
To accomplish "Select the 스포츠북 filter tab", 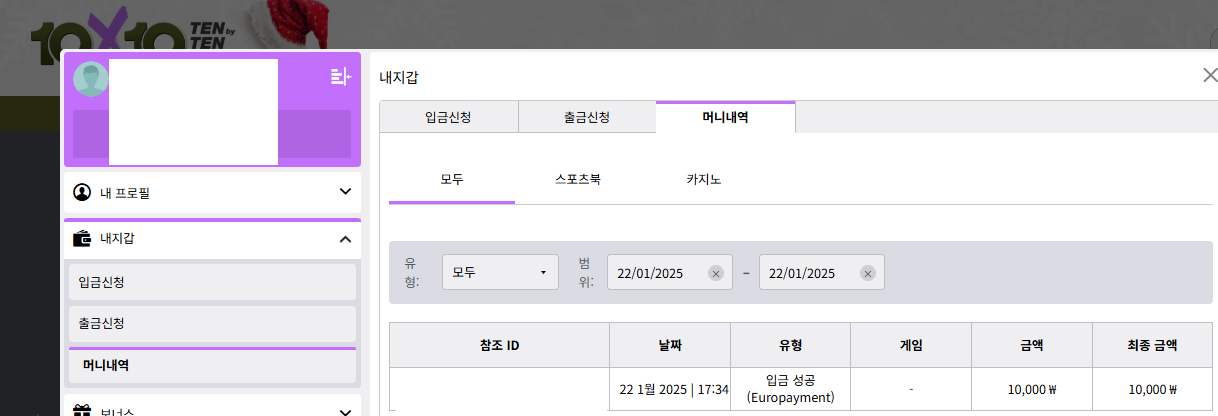I will click(x=578, y=180).
